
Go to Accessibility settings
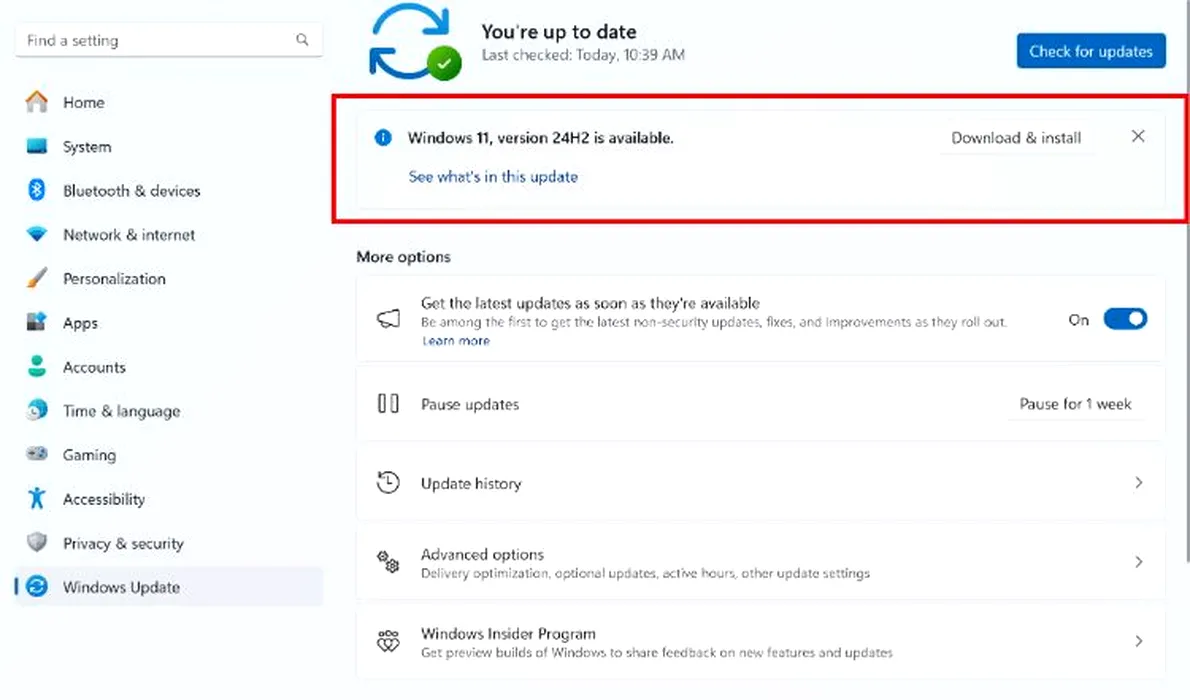point(168,498)
